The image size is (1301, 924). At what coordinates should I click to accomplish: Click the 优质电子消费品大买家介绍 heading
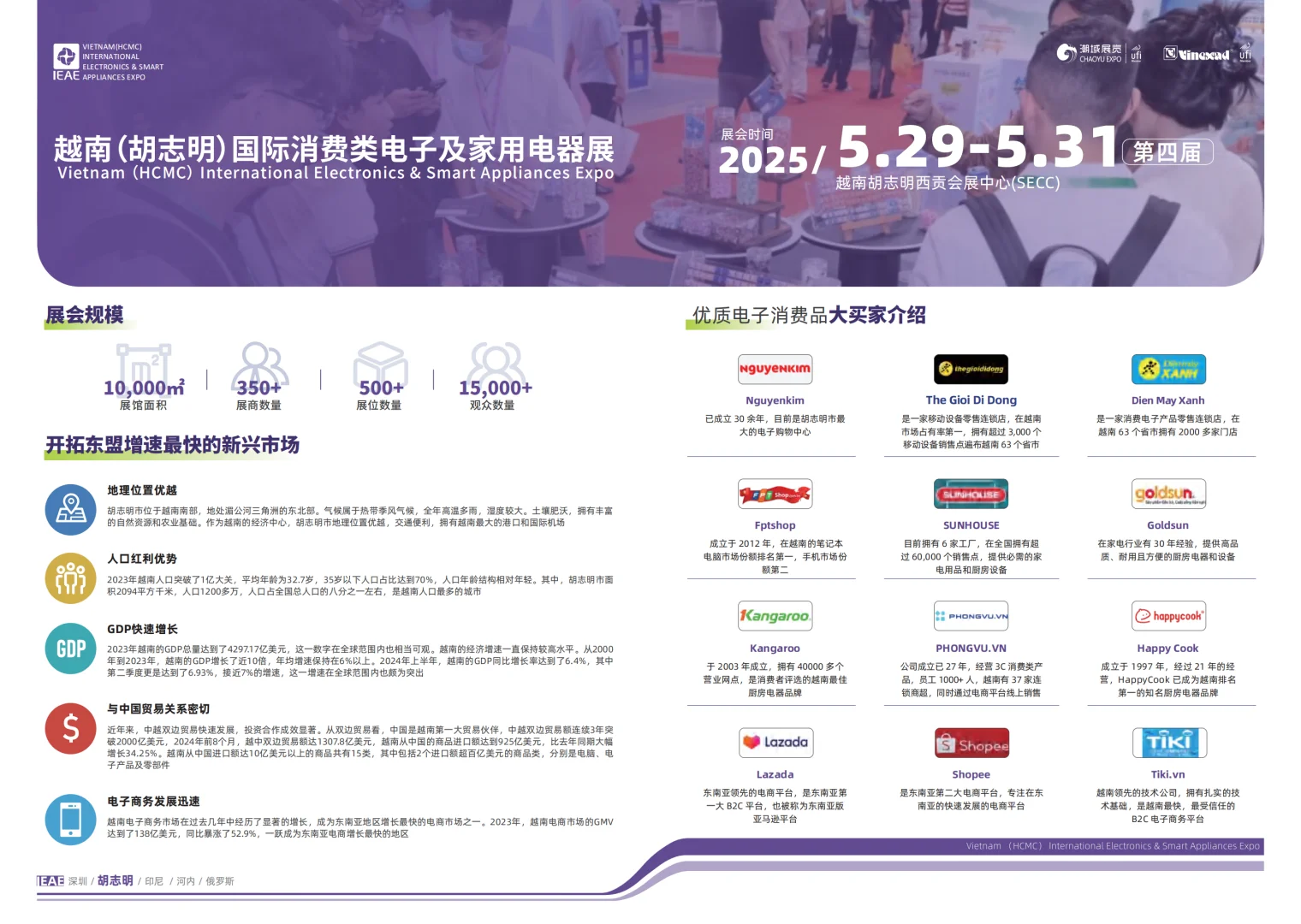click(809, 315)
